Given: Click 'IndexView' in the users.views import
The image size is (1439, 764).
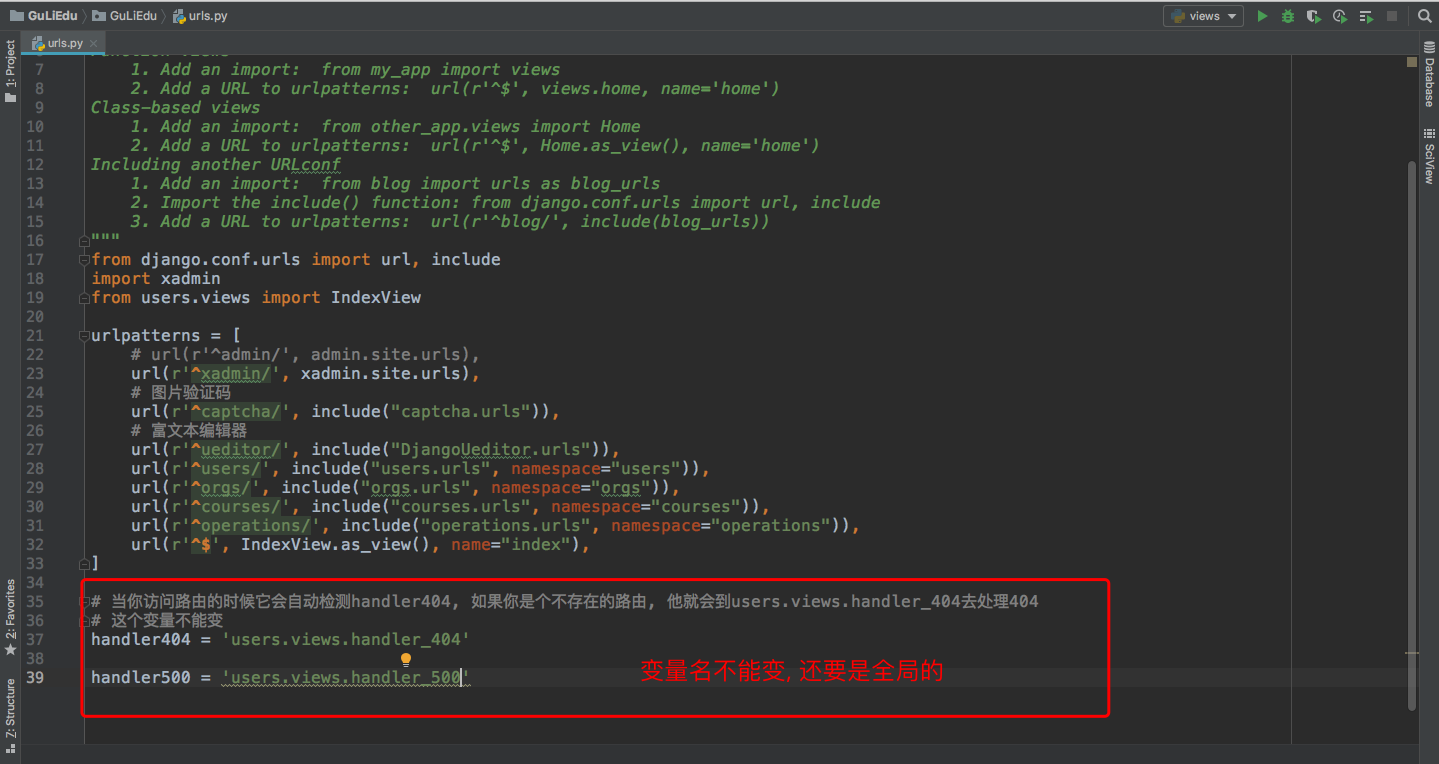Looking at the screenshot, I should [x=376, y=297].
